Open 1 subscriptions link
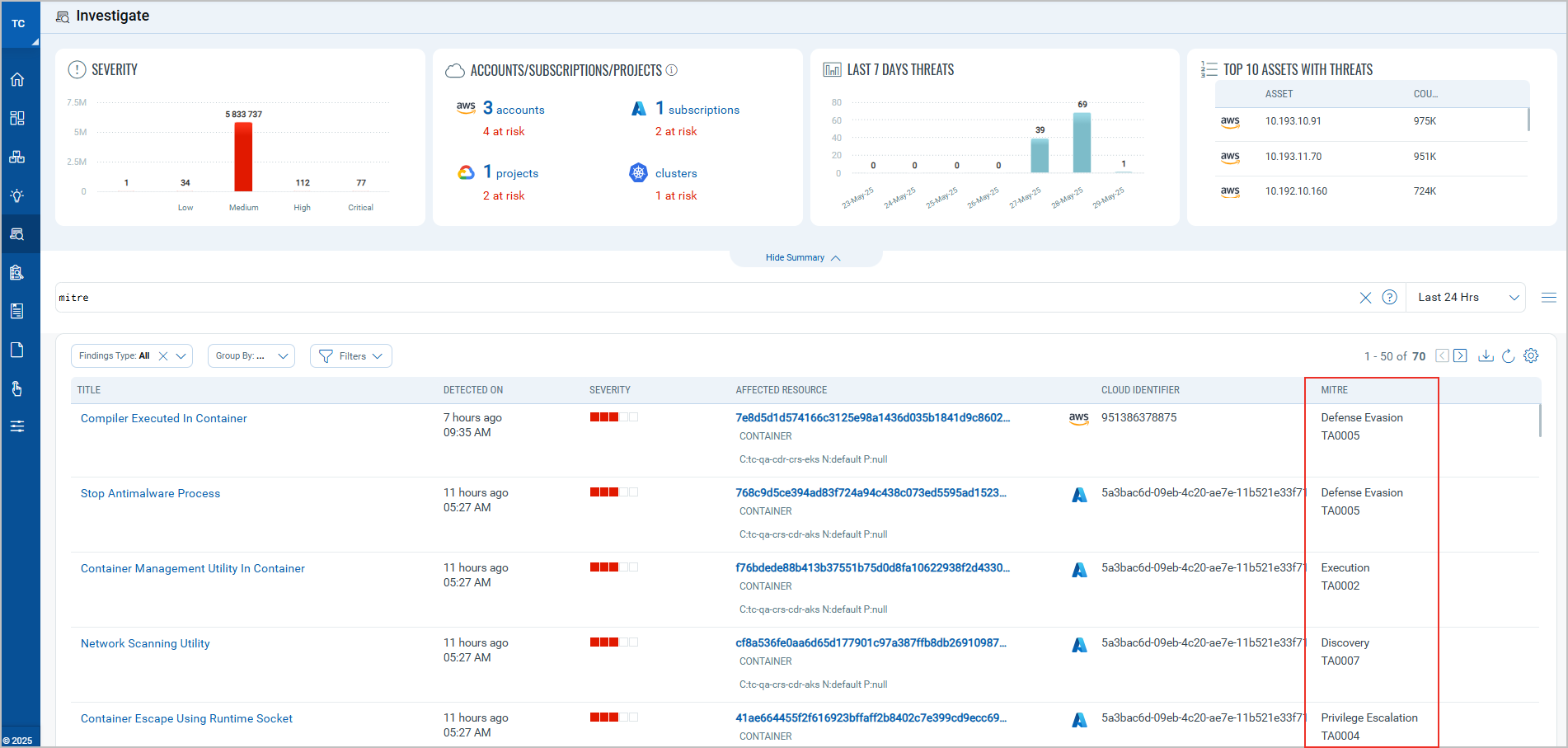The height and width of the screenshot is (748, 1568). click(697, 109)
